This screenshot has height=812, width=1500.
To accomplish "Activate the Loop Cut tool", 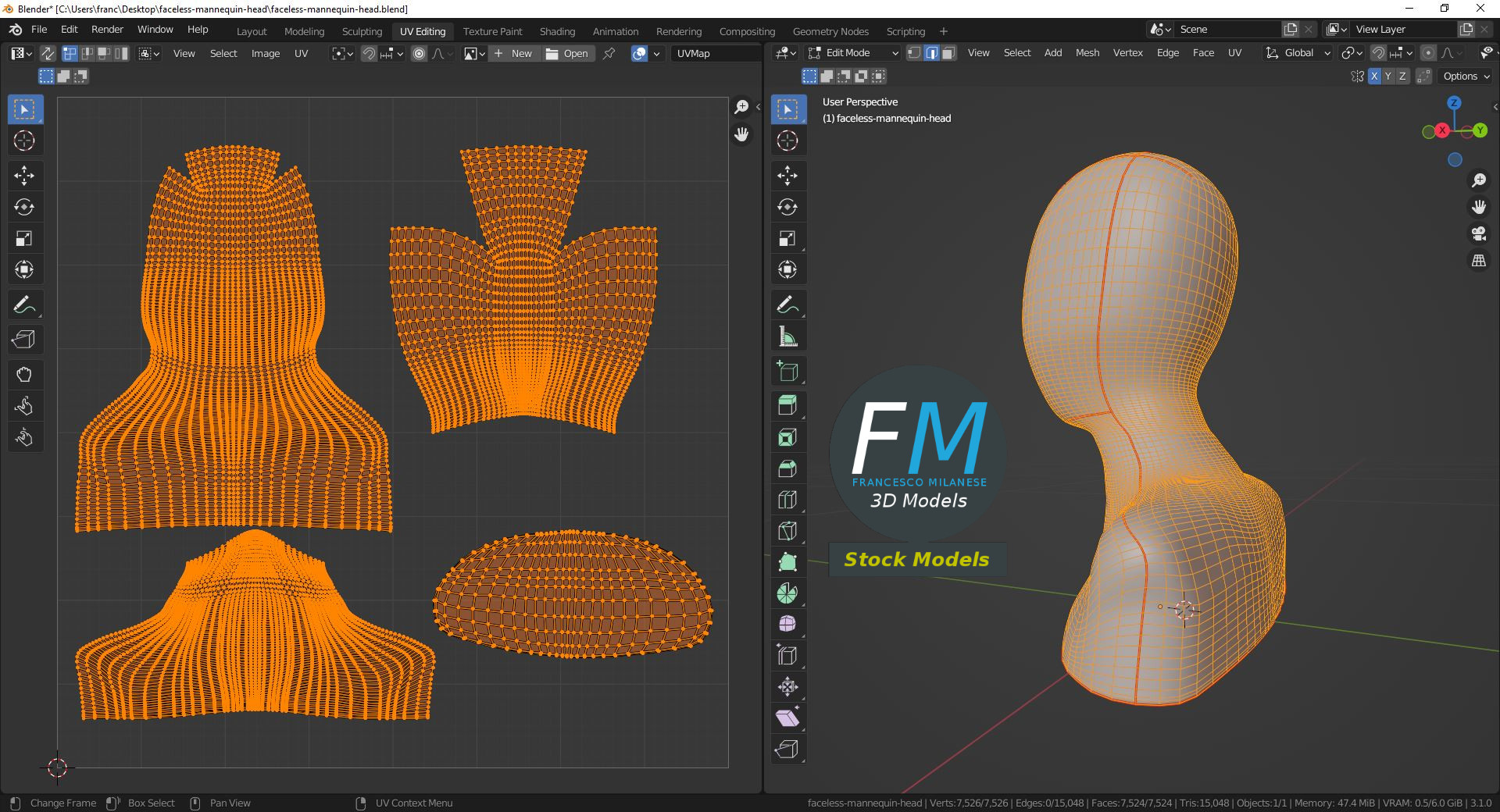I will coord(787,500).
